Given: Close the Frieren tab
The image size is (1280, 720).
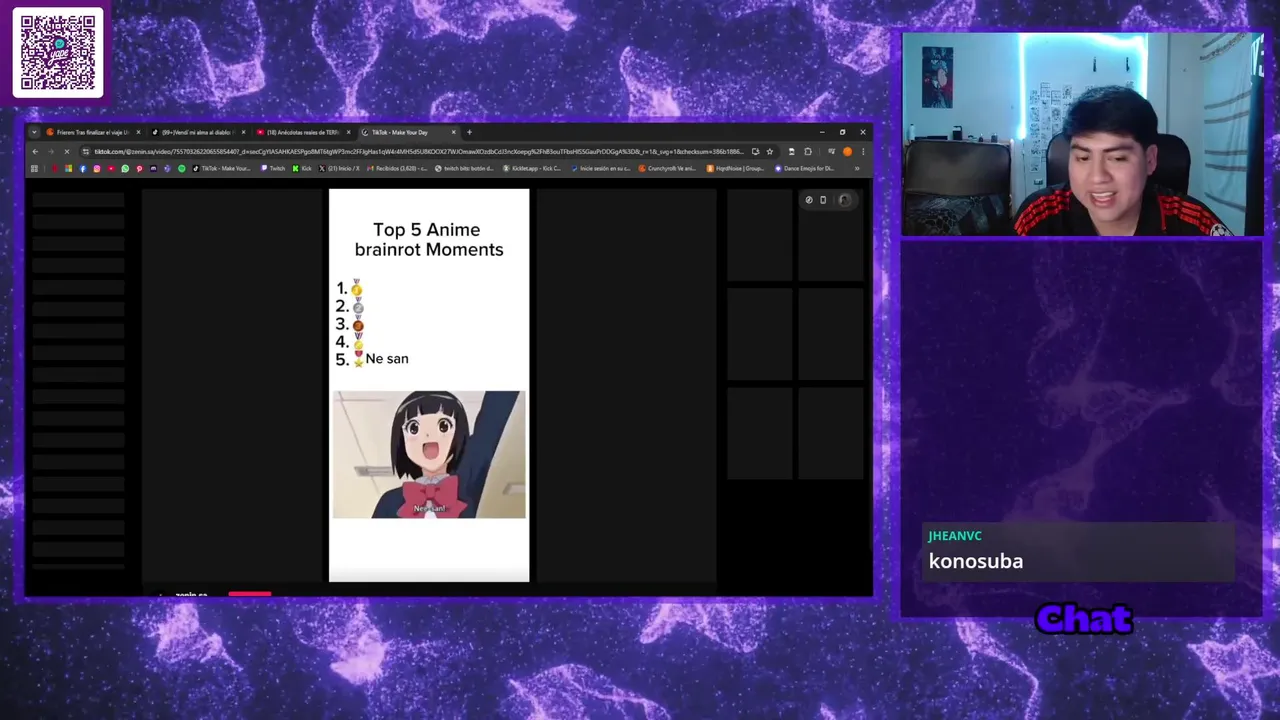Looking at the screenshot, I should pyautogui.click(x=138, y=132).
